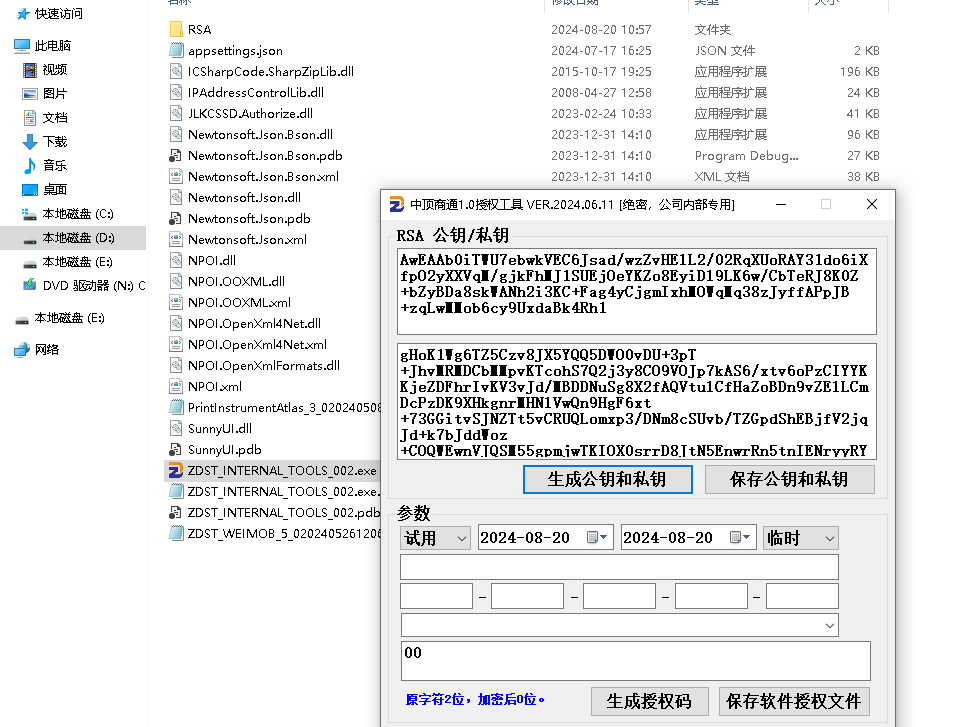Screen dimensions: 972x727
Task: Click the 保存公钥和私钥 button
Action: pyautogui.click(x=789, y=480)
